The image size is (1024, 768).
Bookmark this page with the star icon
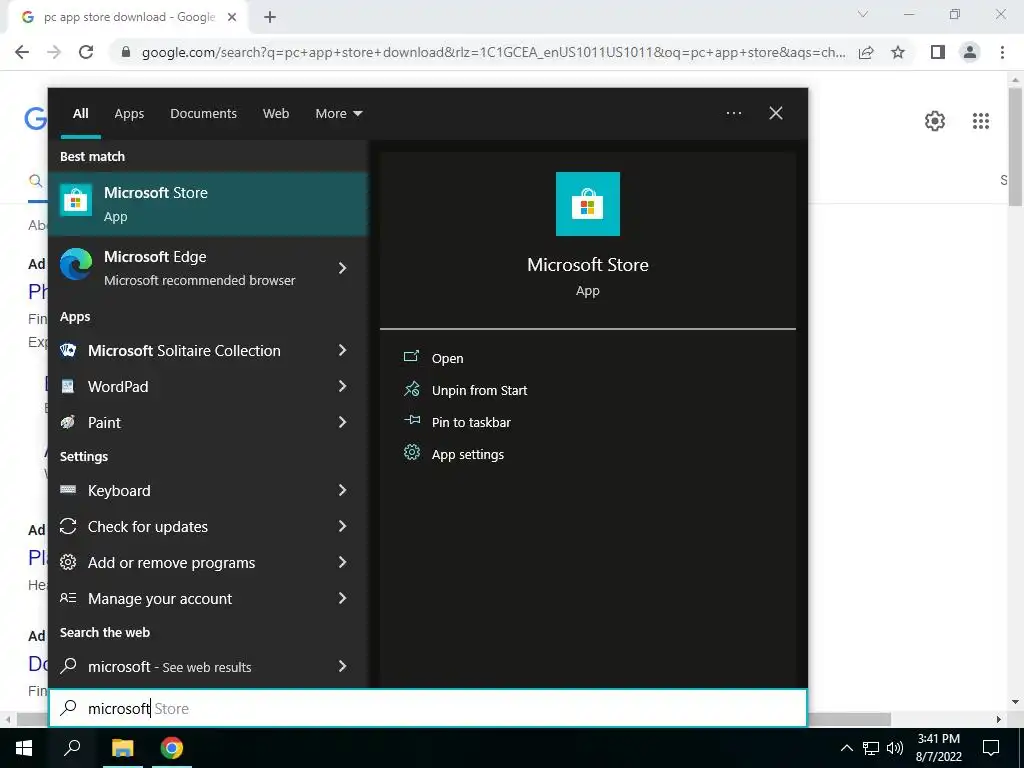[x=898, y=52]
